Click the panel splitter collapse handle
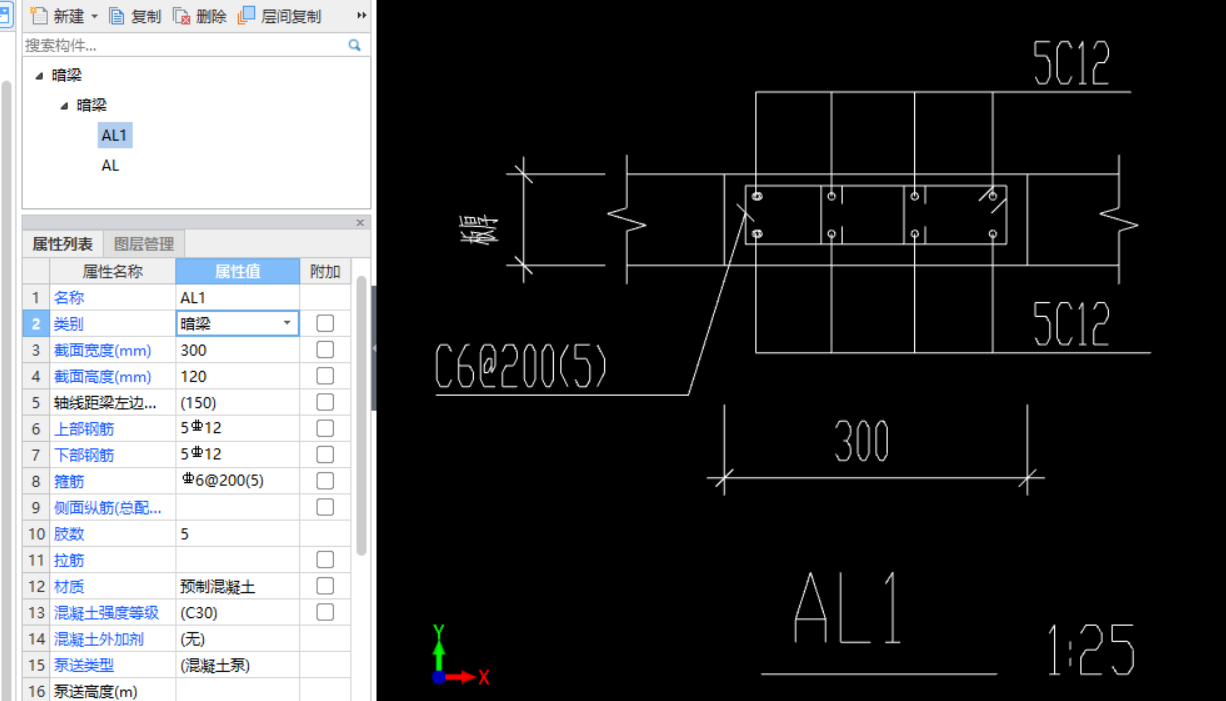The height and width of the screenshot is (701, 1226). coord(373,348)
